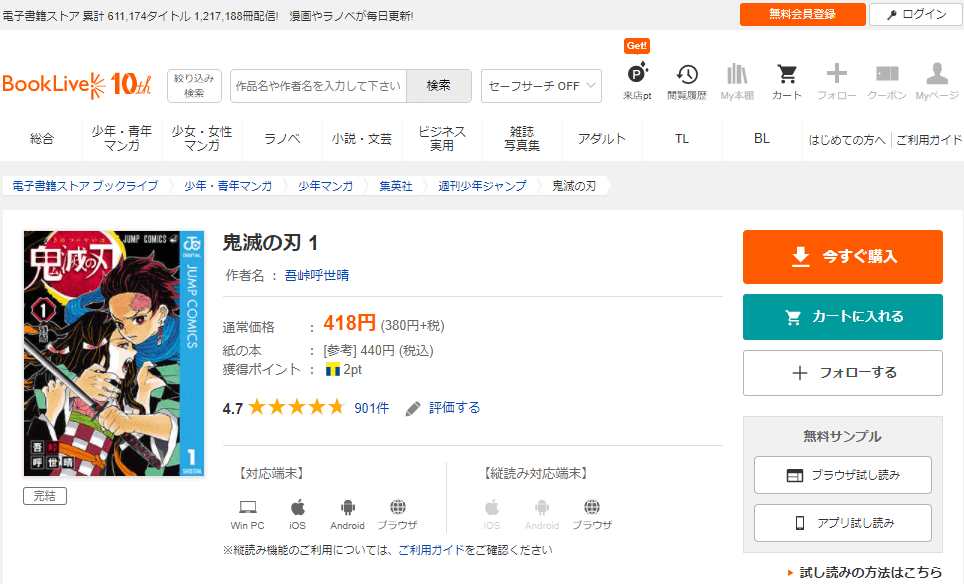The image size is (964, 584).
Task: Select the 少年・青年マンガ category tab
Action: click(x=122, y=139)
